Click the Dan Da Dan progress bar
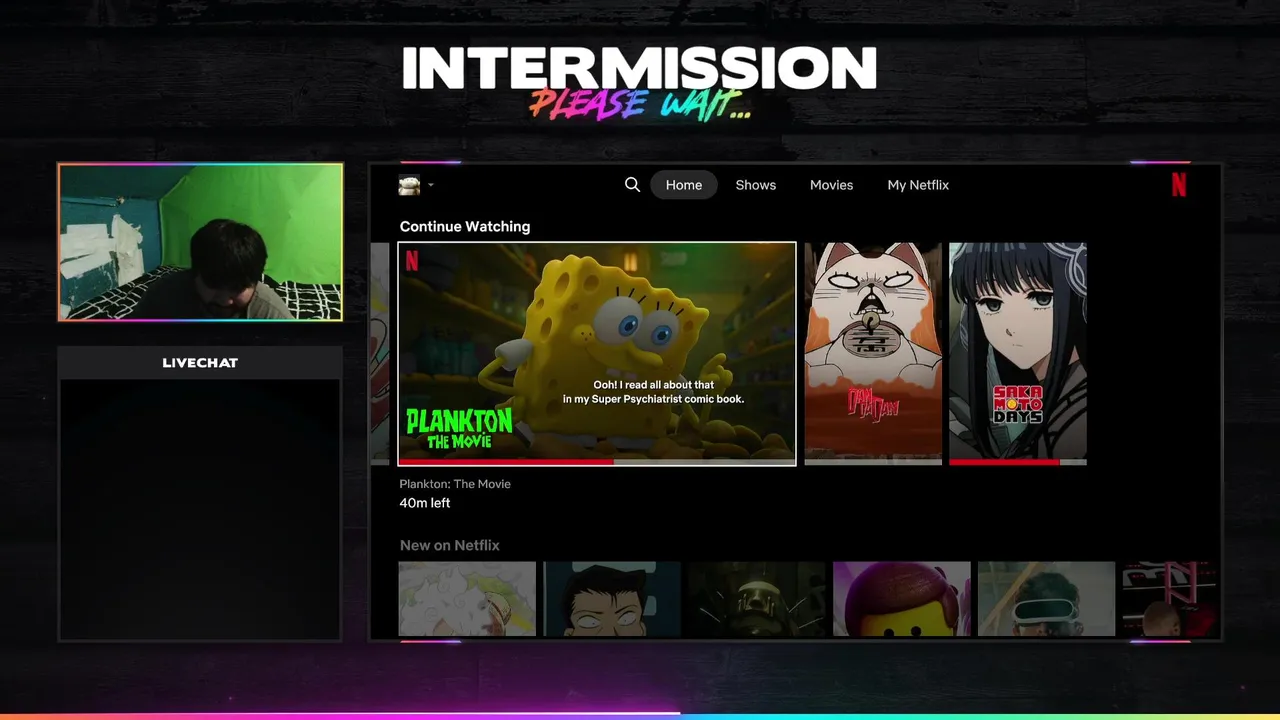1280x720 pixels. (873, 462)
